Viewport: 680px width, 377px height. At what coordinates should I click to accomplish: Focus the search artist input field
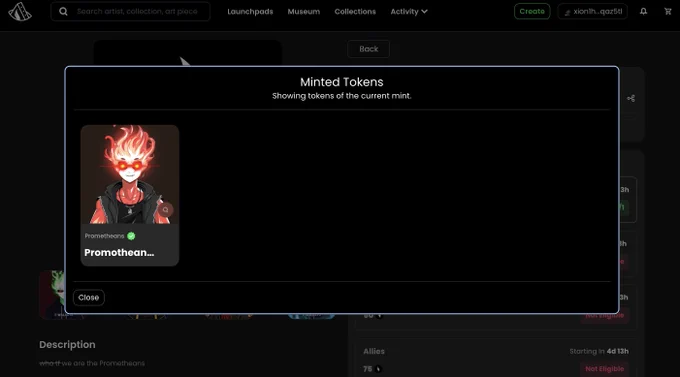(x=137, y=11)
